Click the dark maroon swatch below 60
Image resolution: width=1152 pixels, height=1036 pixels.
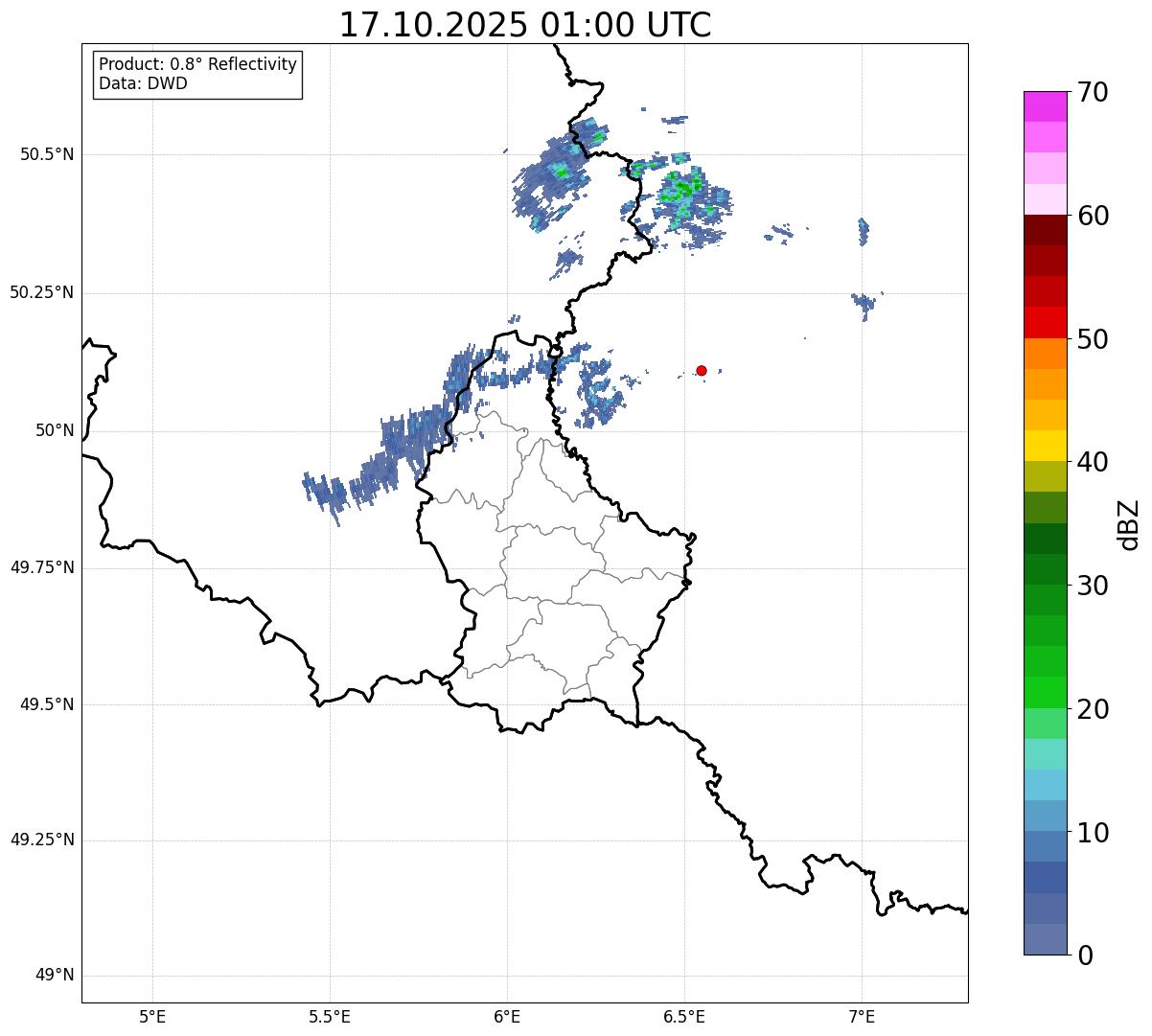[1045, 230]
